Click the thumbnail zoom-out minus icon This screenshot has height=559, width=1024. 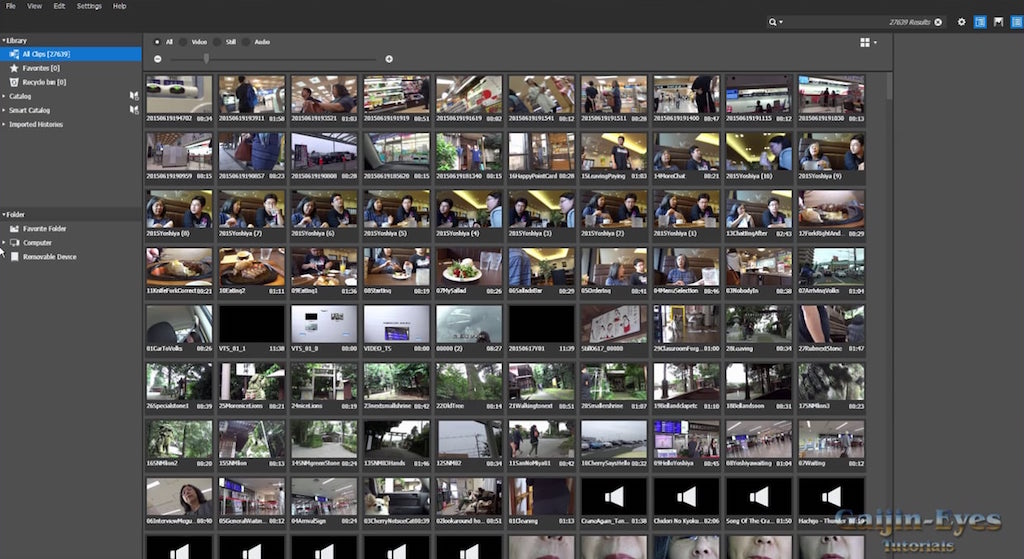[x=157, y=59]
